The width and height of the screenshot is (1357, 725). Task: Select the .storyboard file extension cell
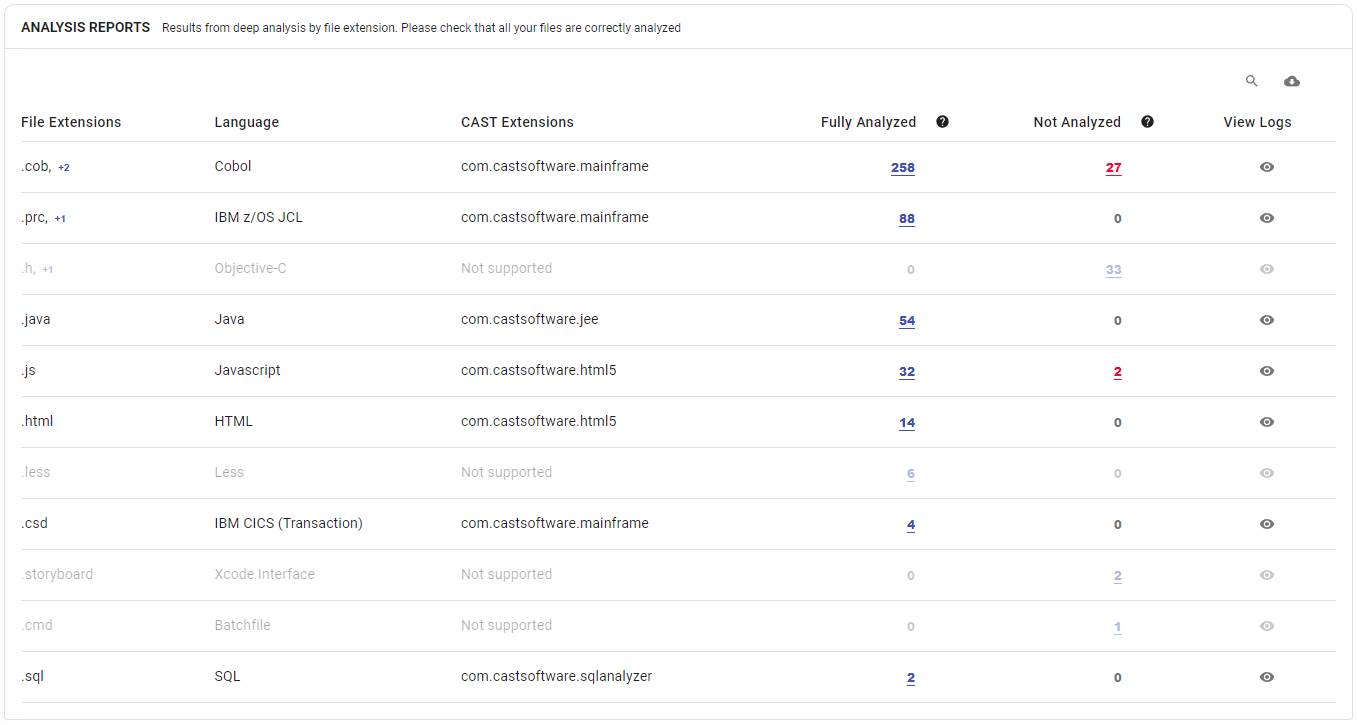57,574
